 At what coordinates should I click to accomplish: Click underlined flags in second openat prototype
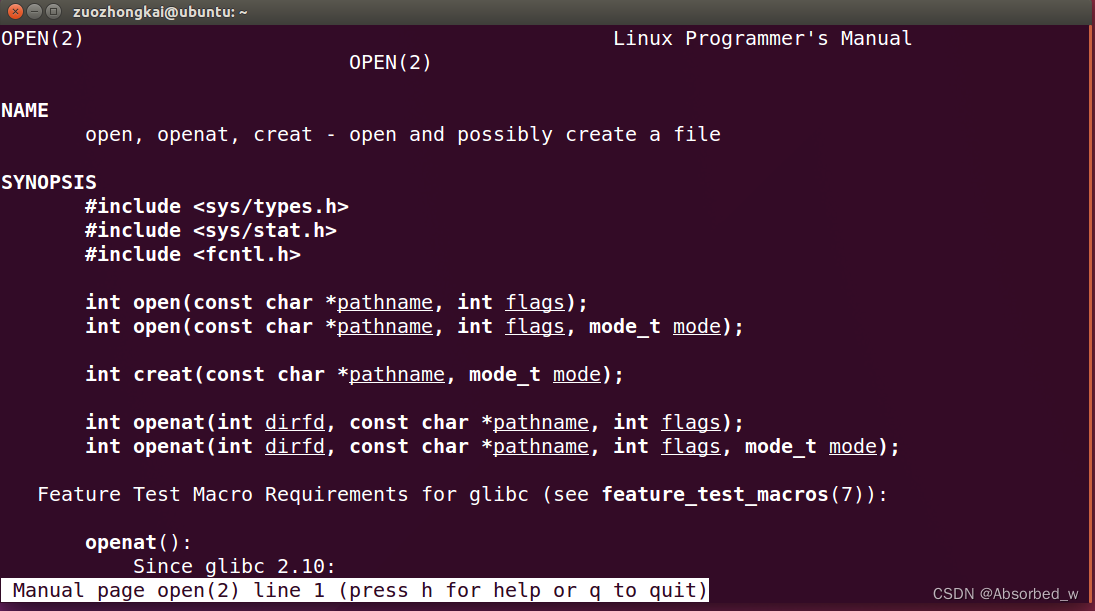[691, 447]
